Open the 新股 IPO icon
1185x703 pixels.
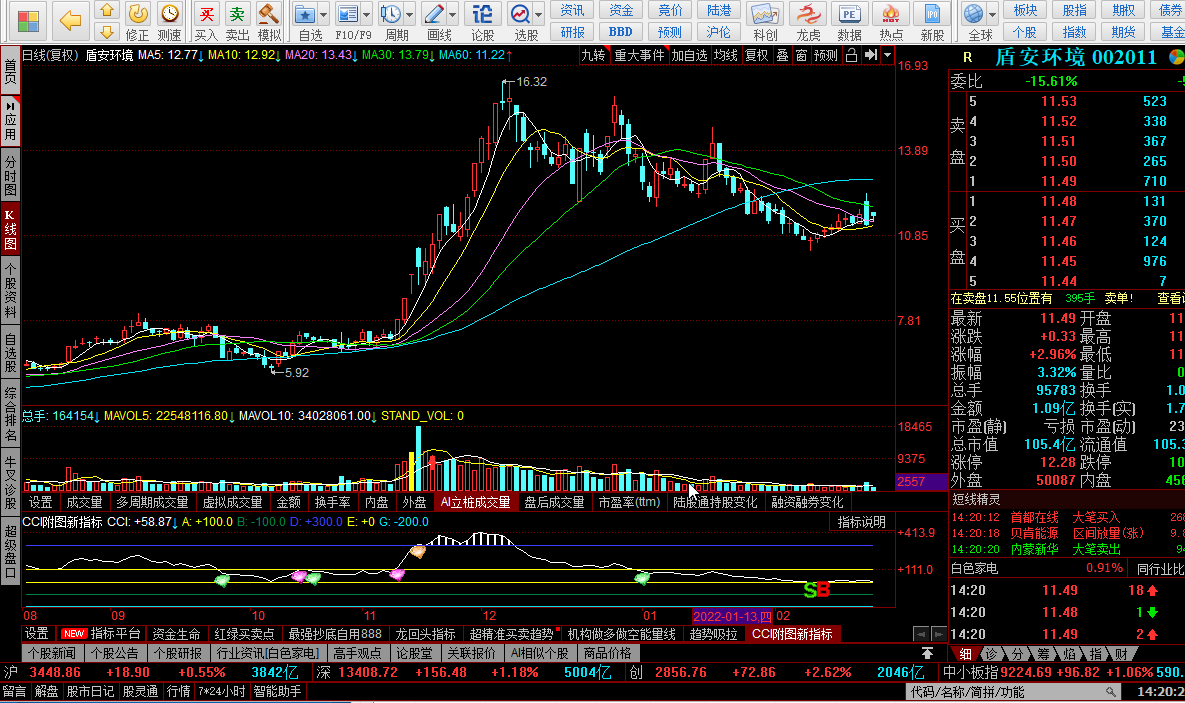pyautogui.click(x=932, y=14)
